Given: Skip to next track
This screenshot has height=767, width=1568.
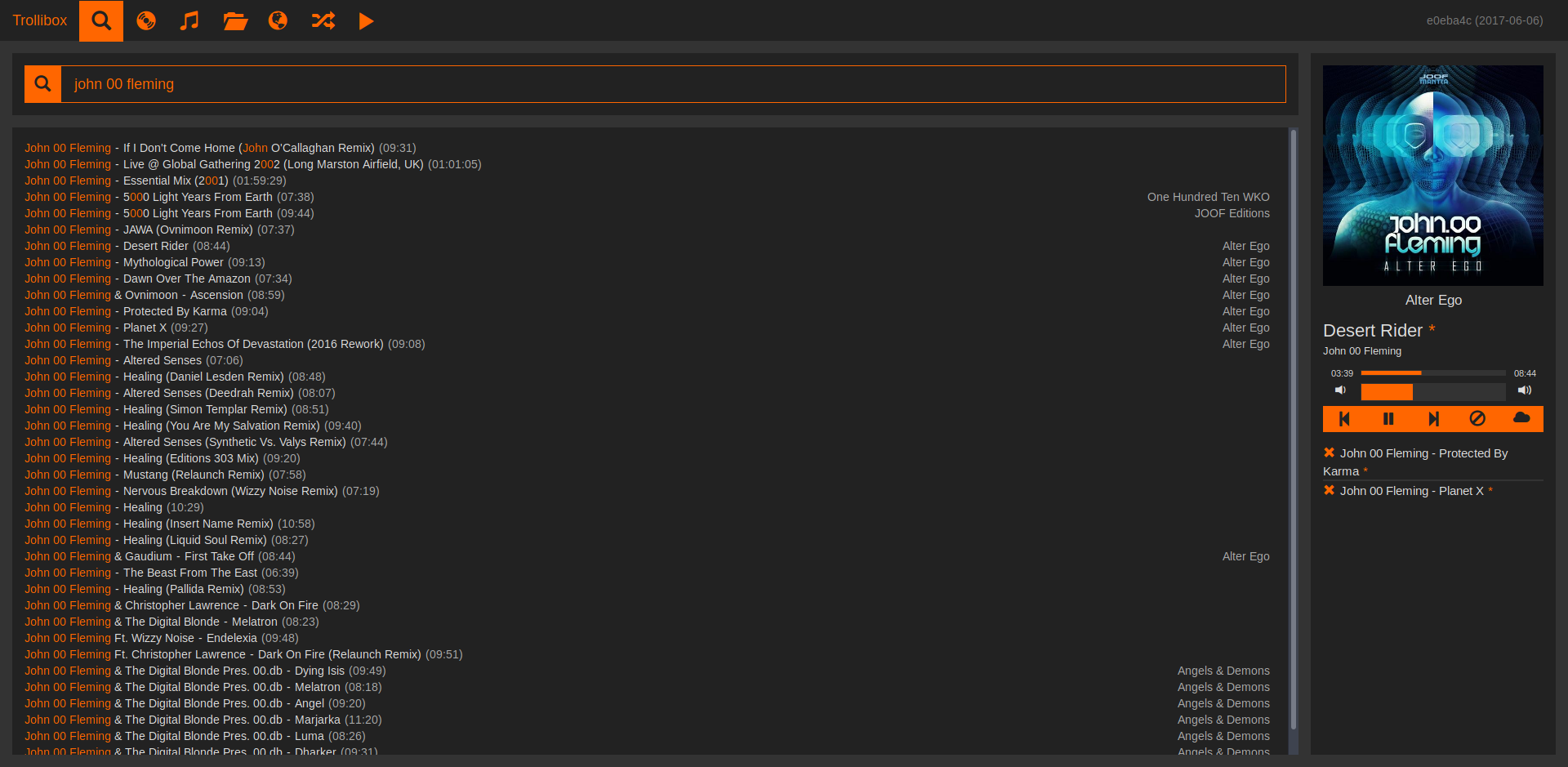Looking at the screenshot, I should [1433, 419].
